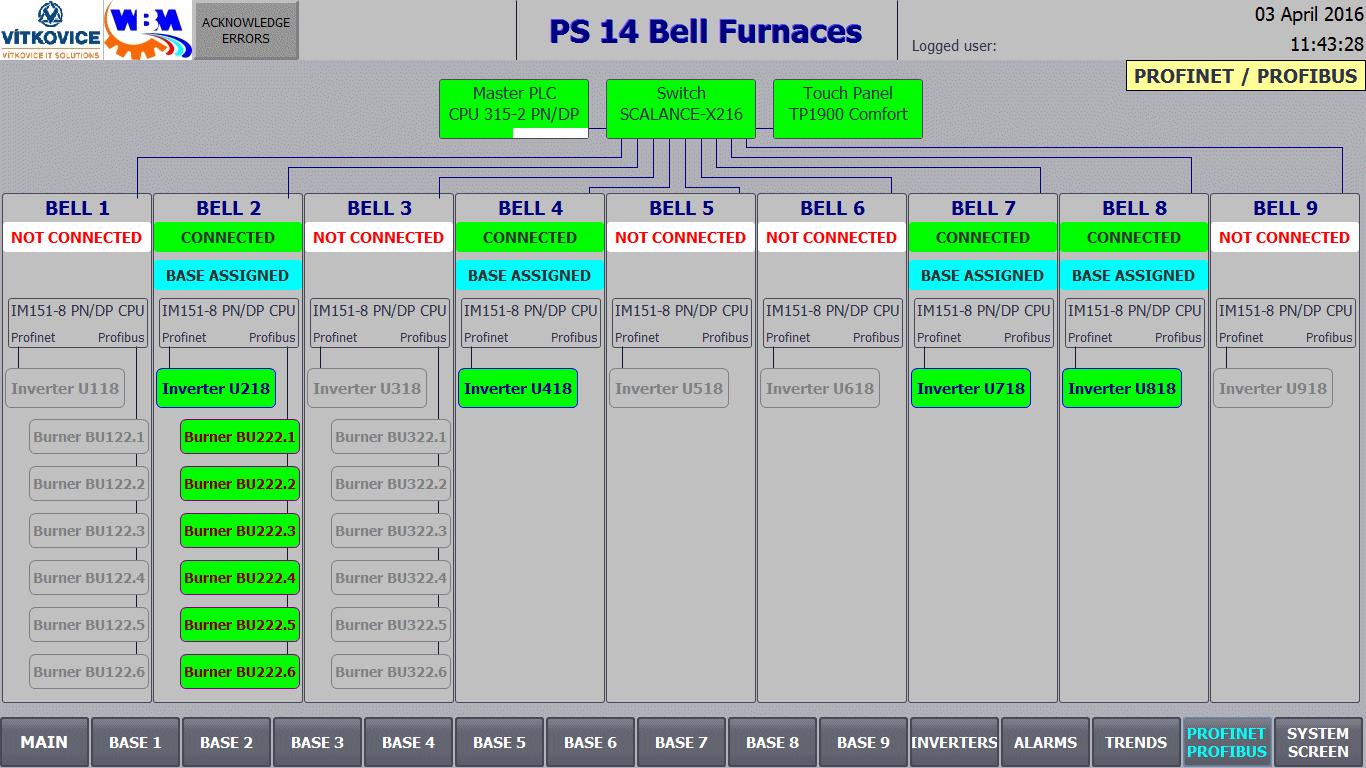Image resolution: width=1366 pixels, height=768 pixels.
Task: Click the Vitkovice IT Solutions logo
Action: [x=51, y=30]
